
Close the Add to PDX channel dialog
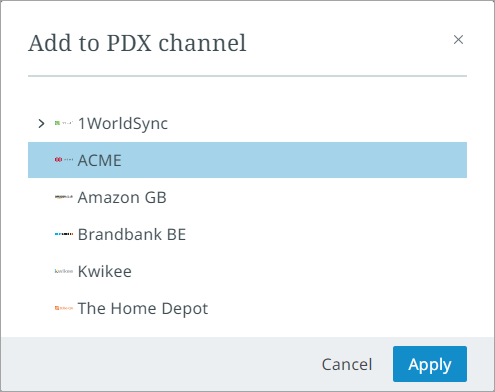[x=458, y=40]
